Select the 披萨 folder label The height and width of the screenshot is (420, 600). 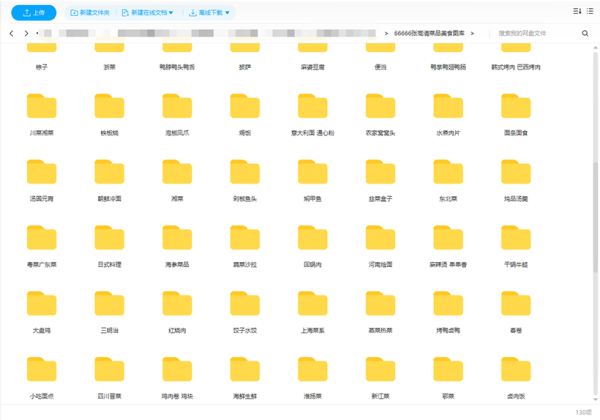[245, 67]
